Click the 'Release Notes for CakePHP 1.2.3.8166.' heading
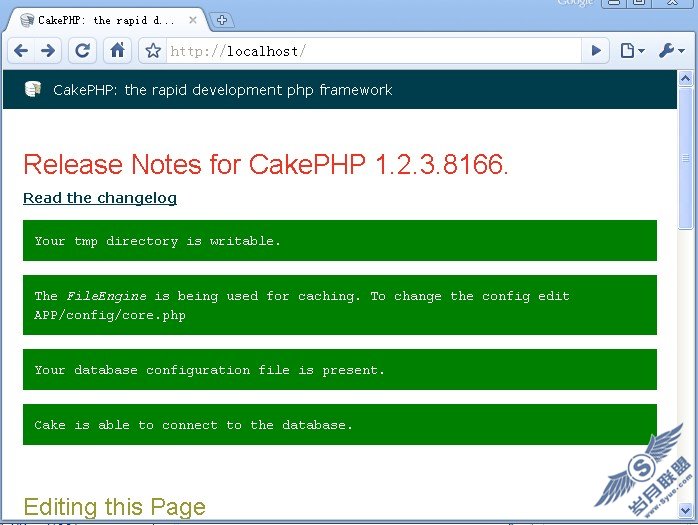This screenshot has height=525, width=698. click(266, 164)
